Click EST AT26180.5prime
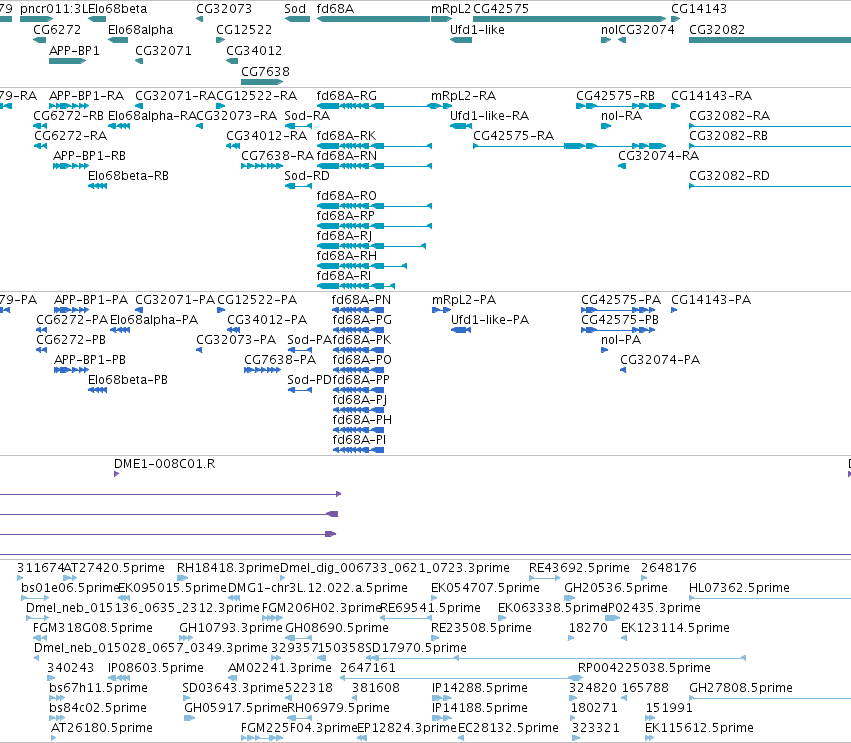This screenshot has height=743, width=851. point(101,728)
